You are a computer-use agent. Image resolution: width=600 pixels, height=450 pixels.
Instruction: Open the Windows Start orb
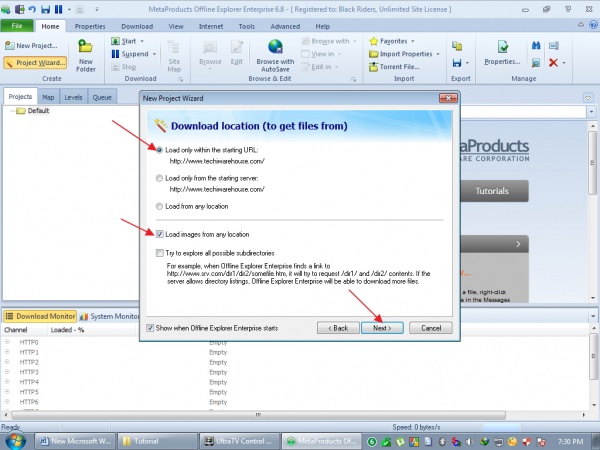pos(15,441)
